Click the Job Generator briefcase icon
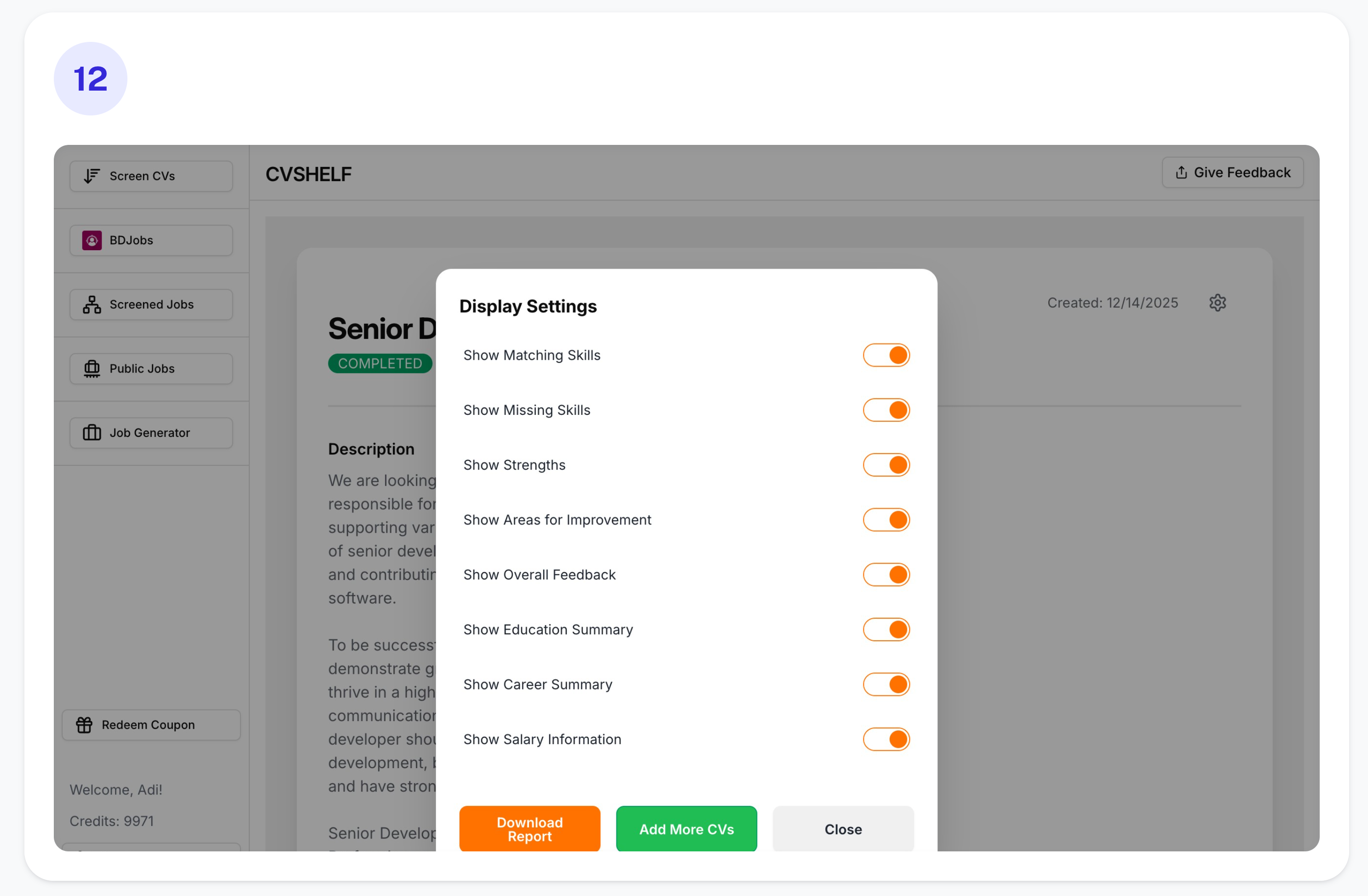This screenshot has width=1368, height=896. pos(92,433)
